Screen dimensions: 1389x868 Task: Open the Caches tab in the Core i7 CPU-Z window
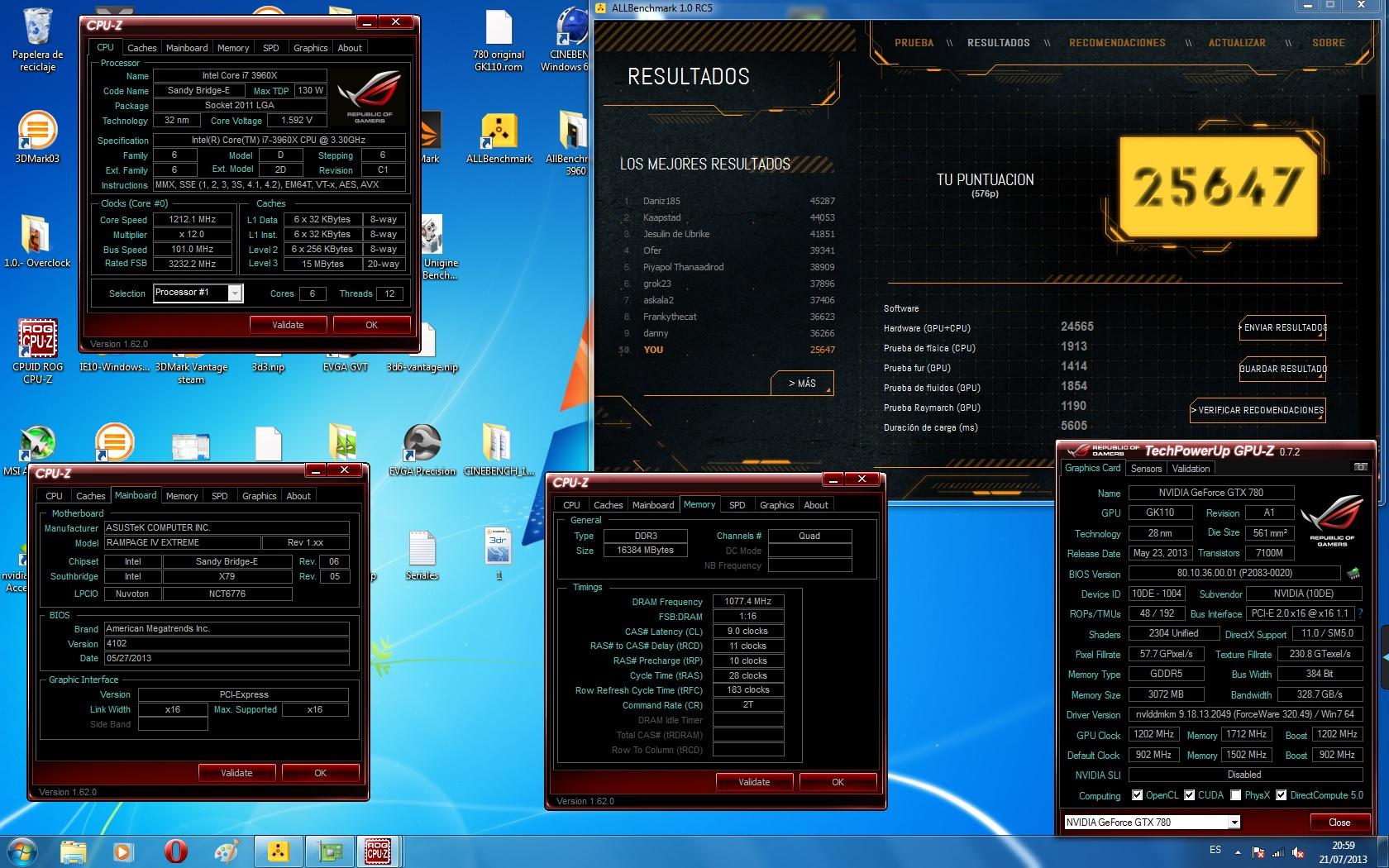(141, 48)
